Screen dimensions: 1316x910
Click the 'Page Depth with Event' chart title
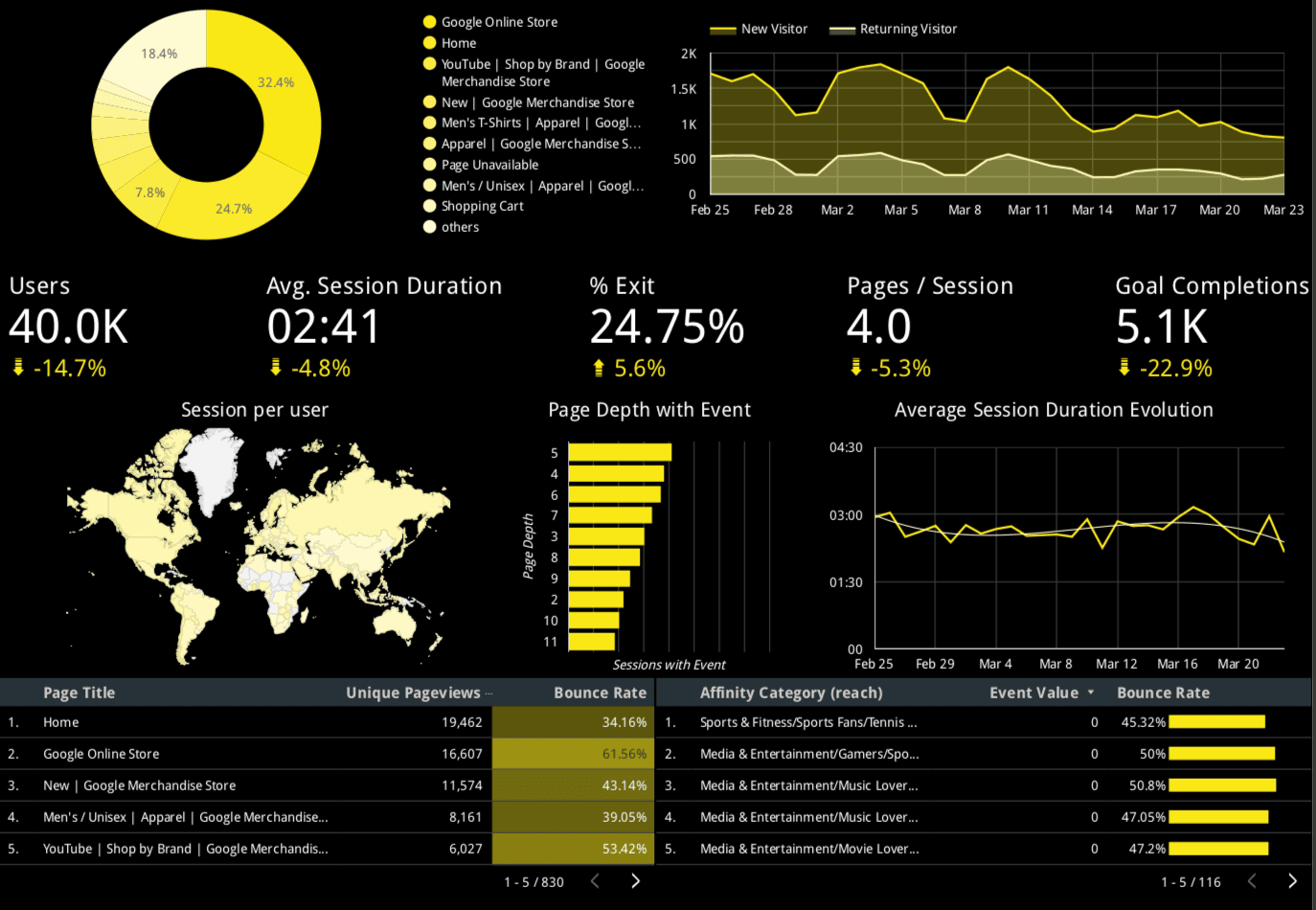(649, 410)
